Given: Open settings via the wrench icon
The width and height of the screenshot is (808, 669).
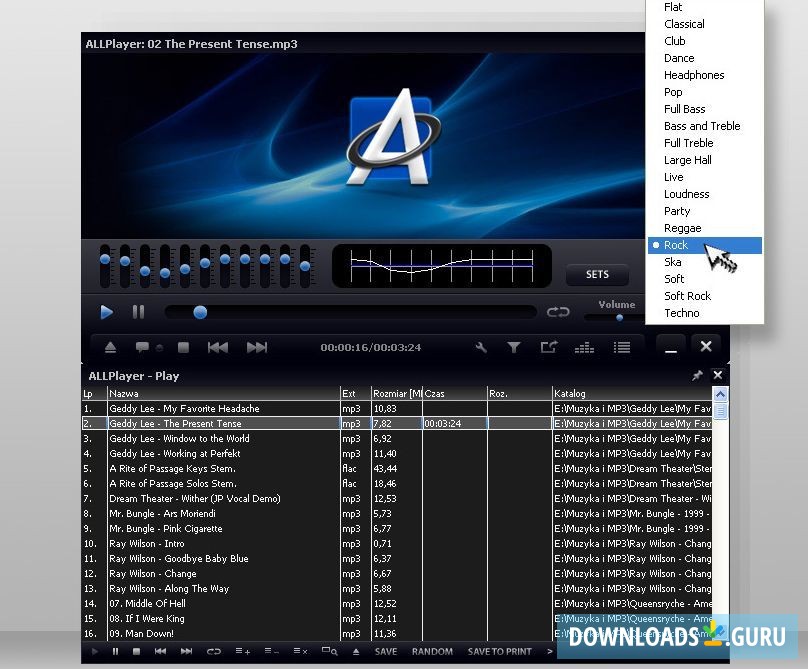Looking at the screenshot, I should coord(481,347).
